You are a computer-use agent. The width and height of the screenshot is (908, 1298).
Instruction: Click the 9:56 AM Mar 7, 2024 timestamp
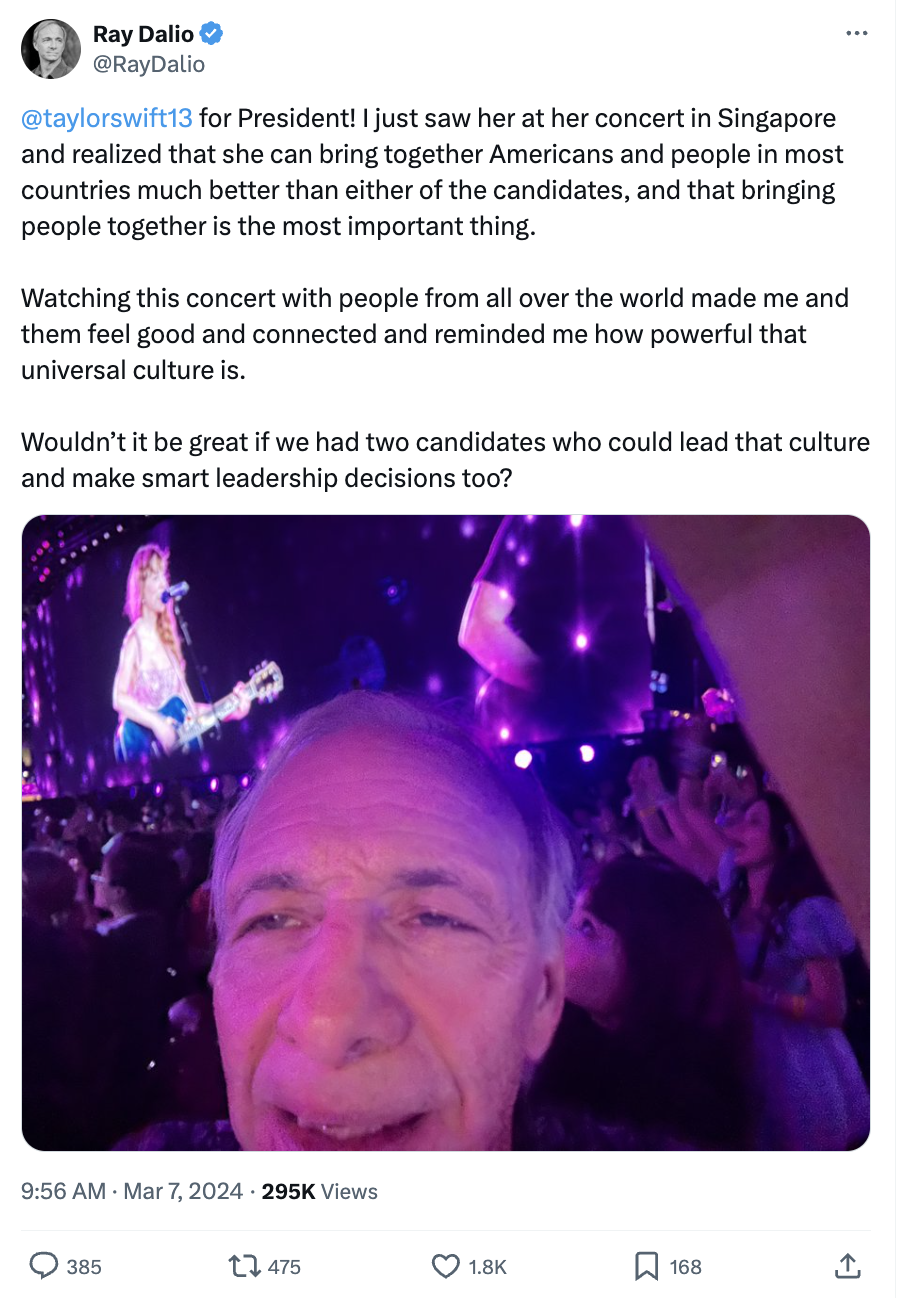pos(132,1191)
